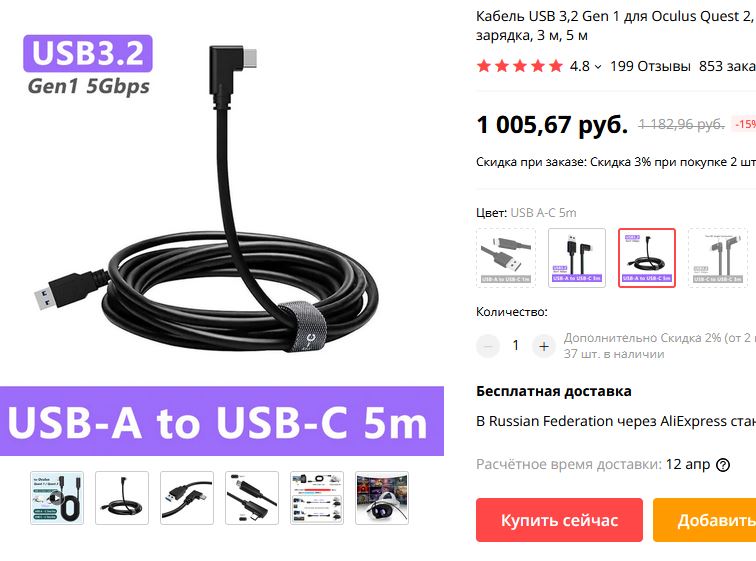View the blue USB-A connector thumbnail

(187, 498)
